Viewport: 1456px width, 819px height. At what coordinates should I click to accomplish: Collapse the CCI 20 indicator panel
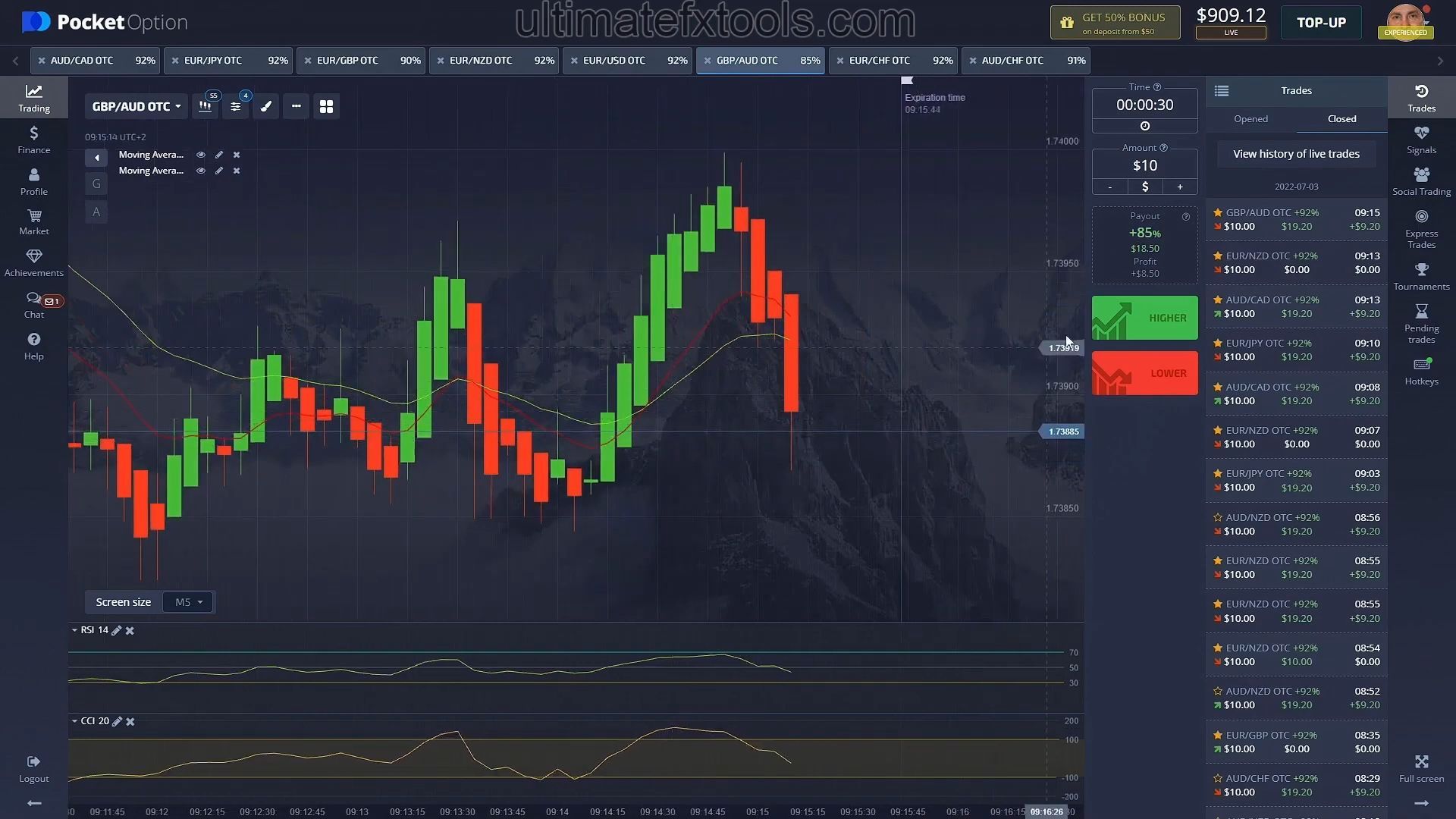pyautogui.click(x=74, y=721)
